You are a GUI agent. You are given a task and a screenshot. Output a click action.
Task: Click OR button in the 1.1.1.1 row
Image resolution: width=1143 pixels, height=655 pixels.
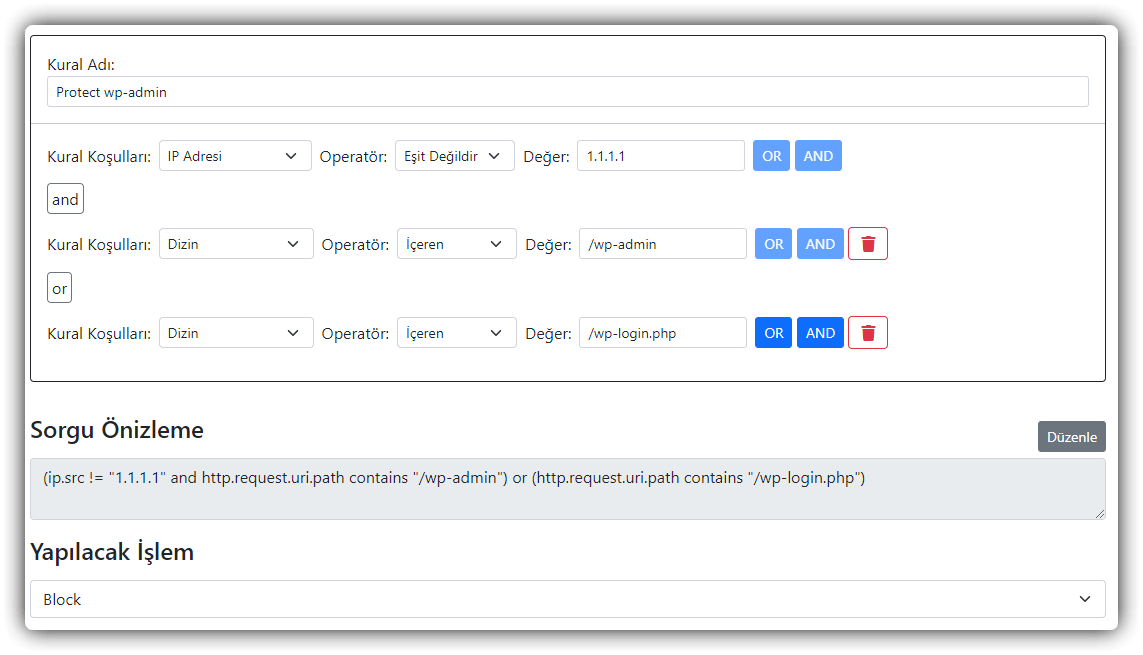[771, 156]
